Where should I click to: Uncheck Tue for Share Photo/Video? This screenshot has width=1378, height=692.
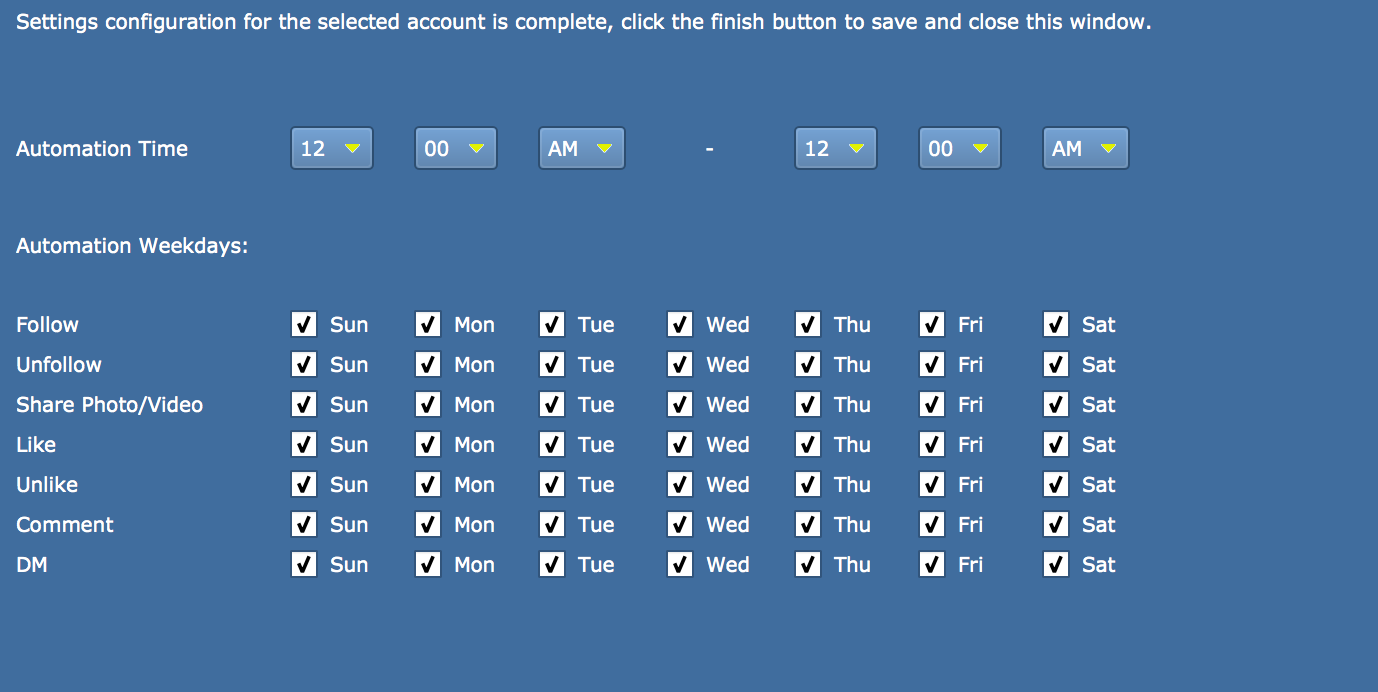[552, 404]
